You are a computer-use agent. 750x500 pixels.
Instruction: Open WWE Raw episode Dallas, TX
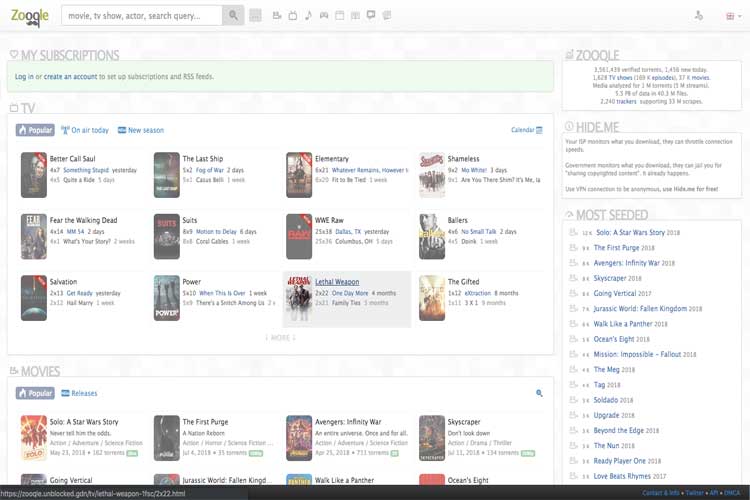pyautogui.click(x=348, y=232)
